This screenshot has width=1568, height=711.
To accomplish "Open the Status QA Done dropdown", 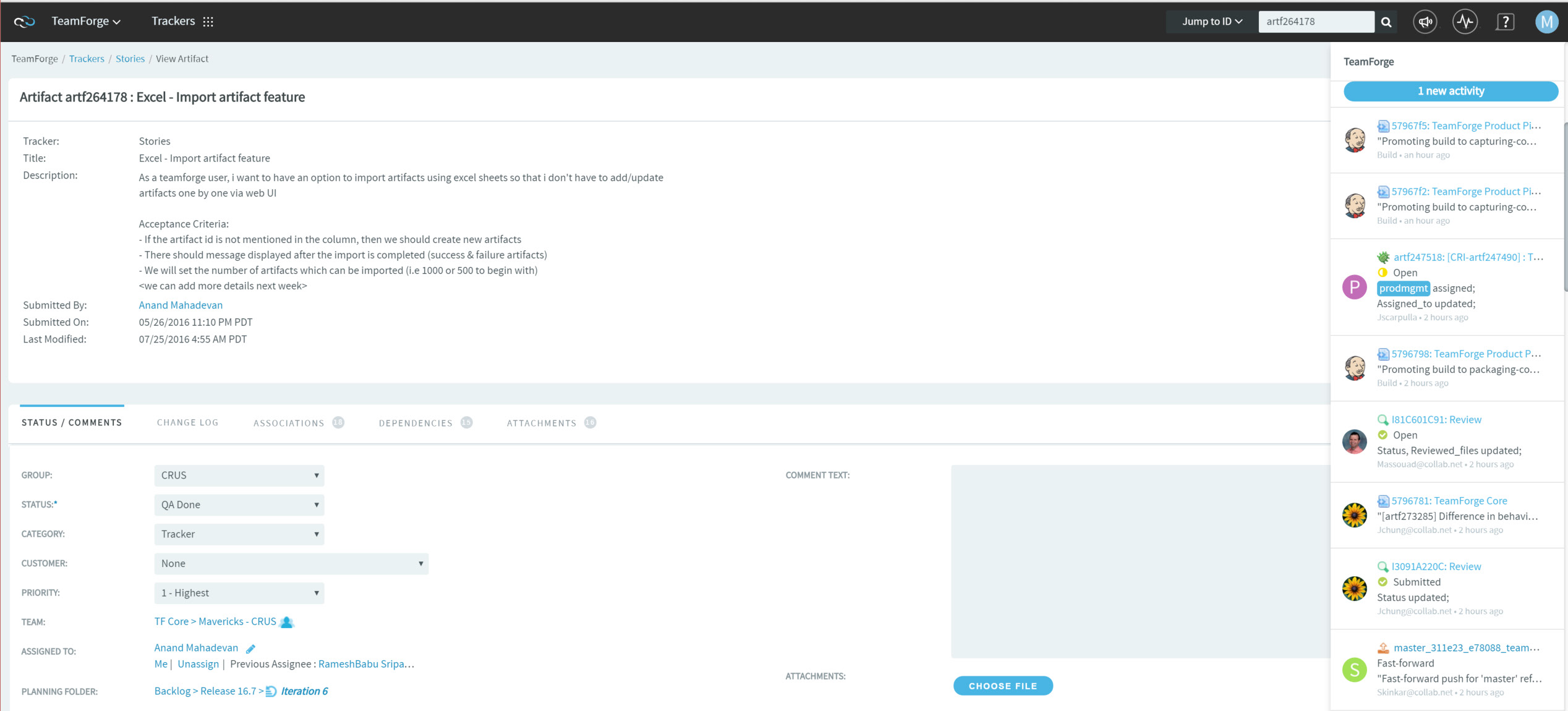I will 239,505.
